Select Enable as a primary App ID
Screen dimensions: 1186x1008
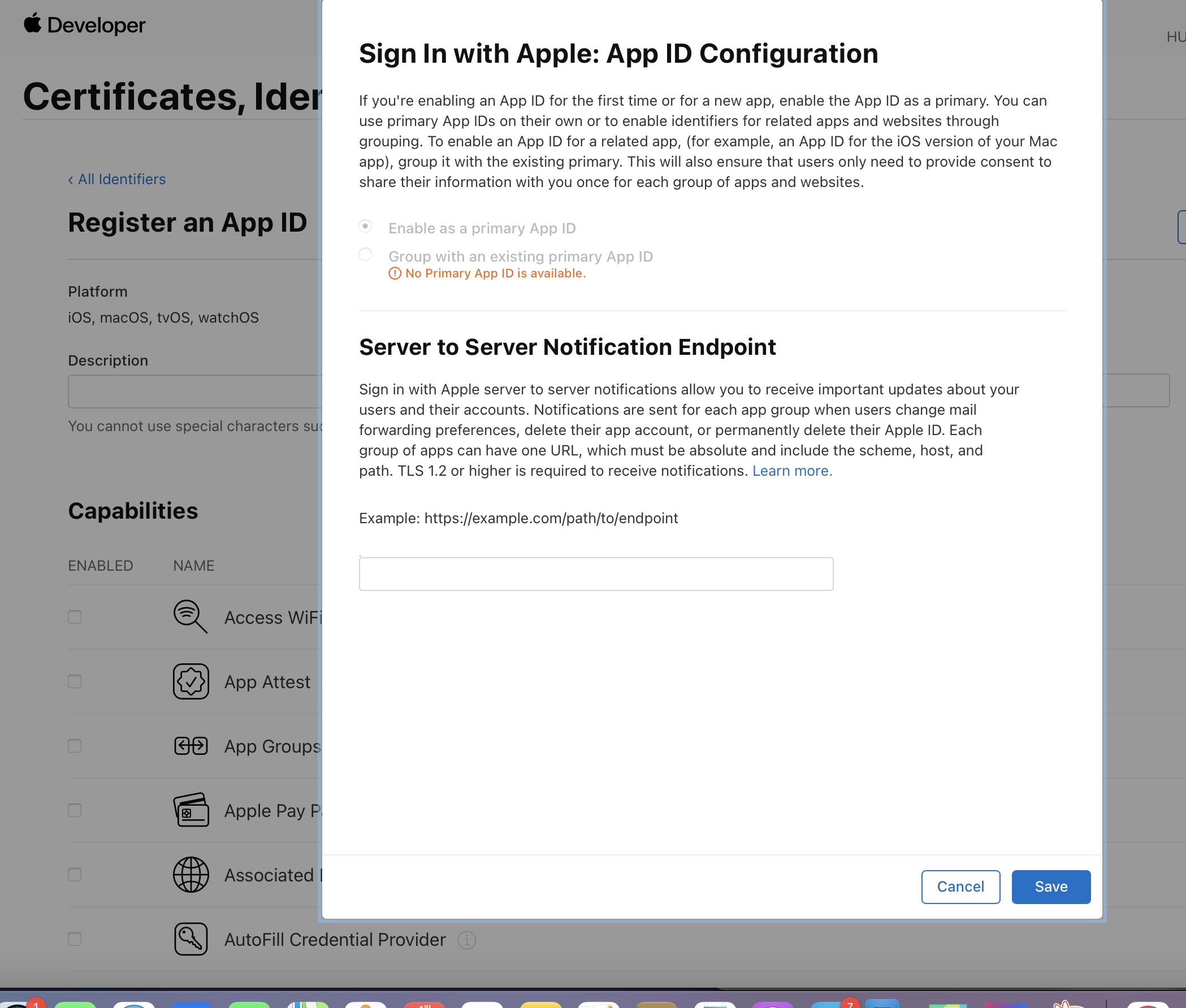(365, 226)
